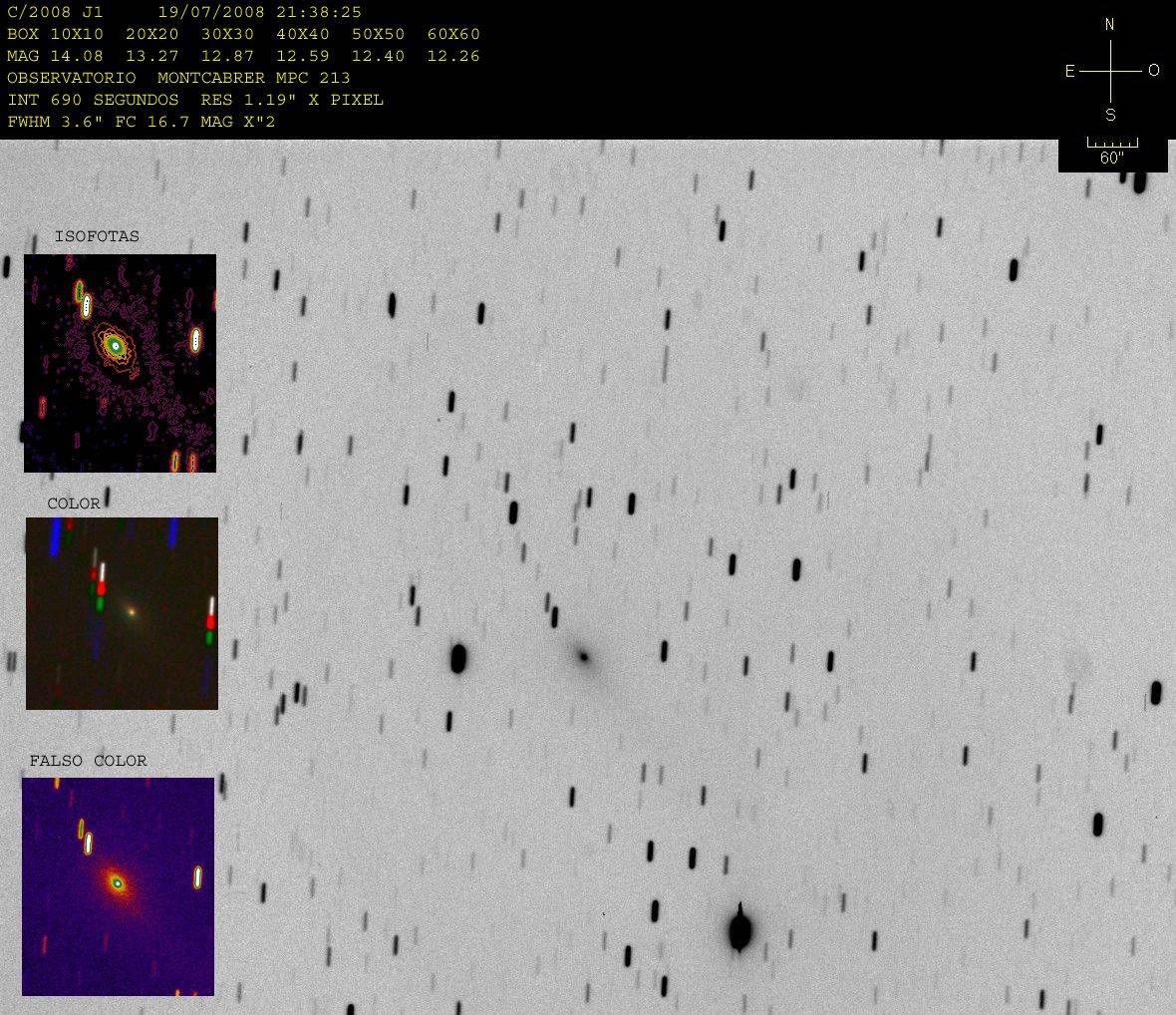Viewport: 1176px width, 1015px height.
Task: Select the date '19/07/2008'
Action: (x=211, y=13)
